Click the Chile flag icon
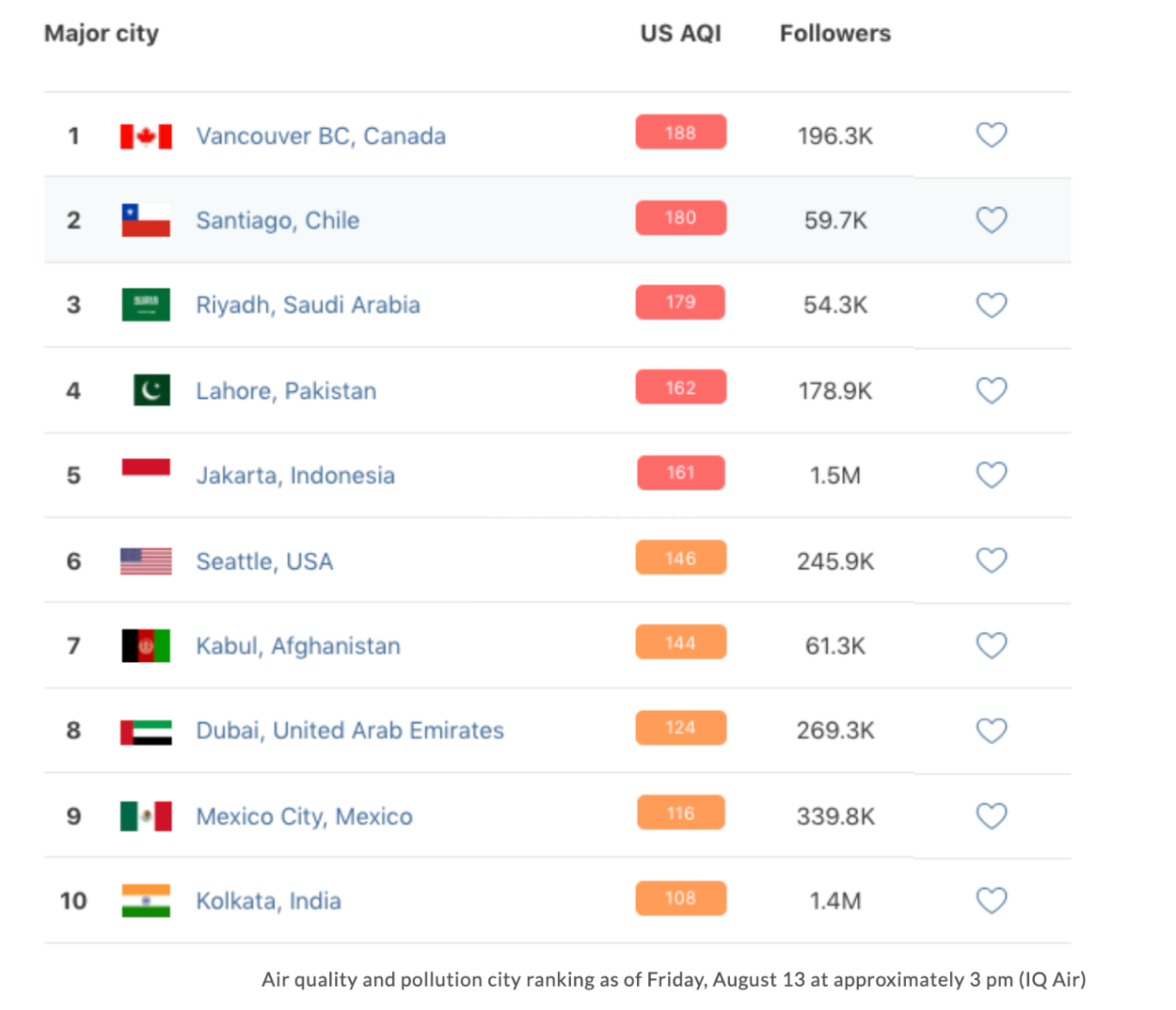Image resolution: width=1176 pixels, height=1010 pixels. pyautogui.click(x=146, y=220)
